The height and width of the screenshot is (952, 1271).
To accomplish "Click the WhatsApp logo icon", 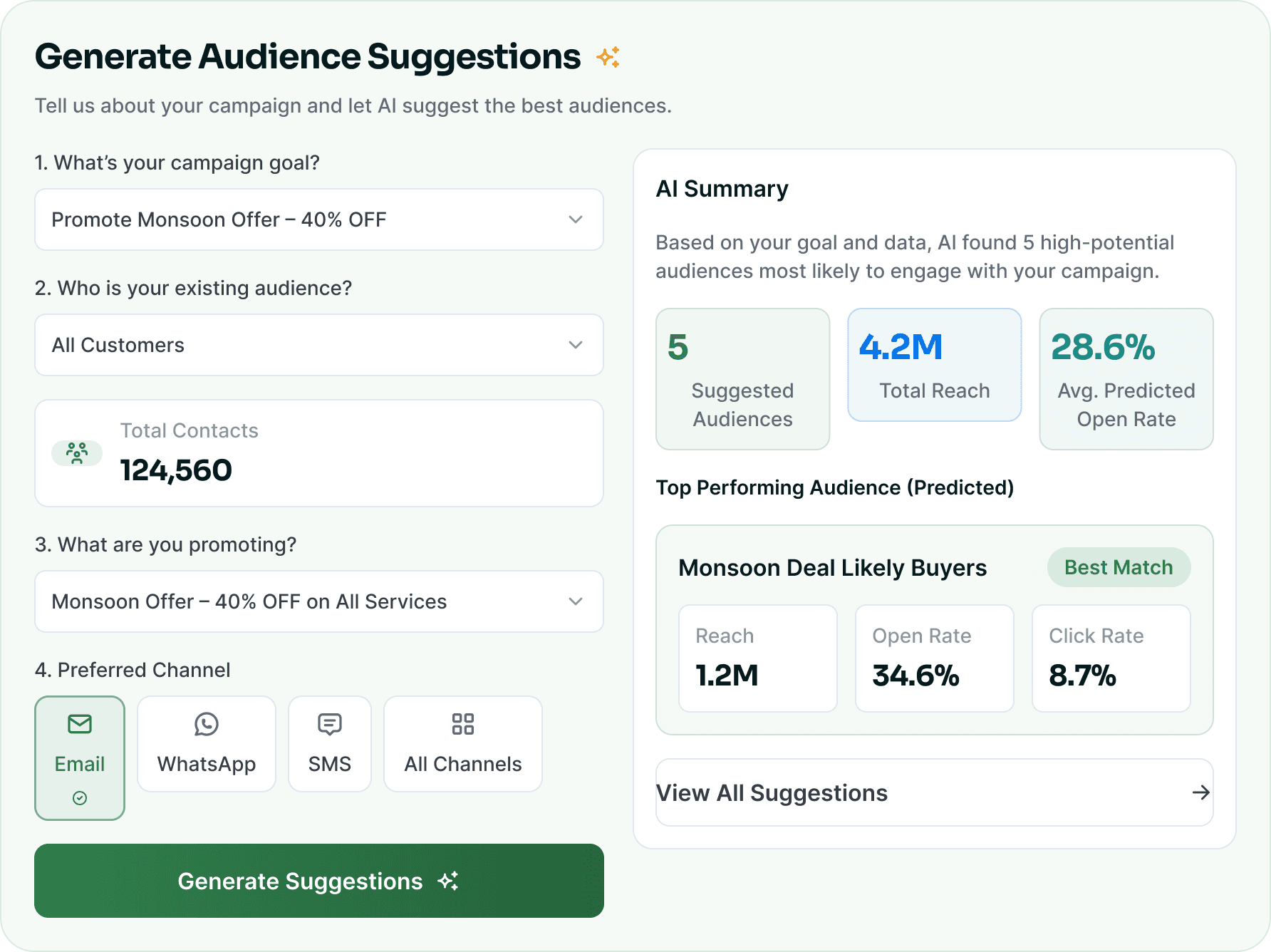I will click(207, 724).
